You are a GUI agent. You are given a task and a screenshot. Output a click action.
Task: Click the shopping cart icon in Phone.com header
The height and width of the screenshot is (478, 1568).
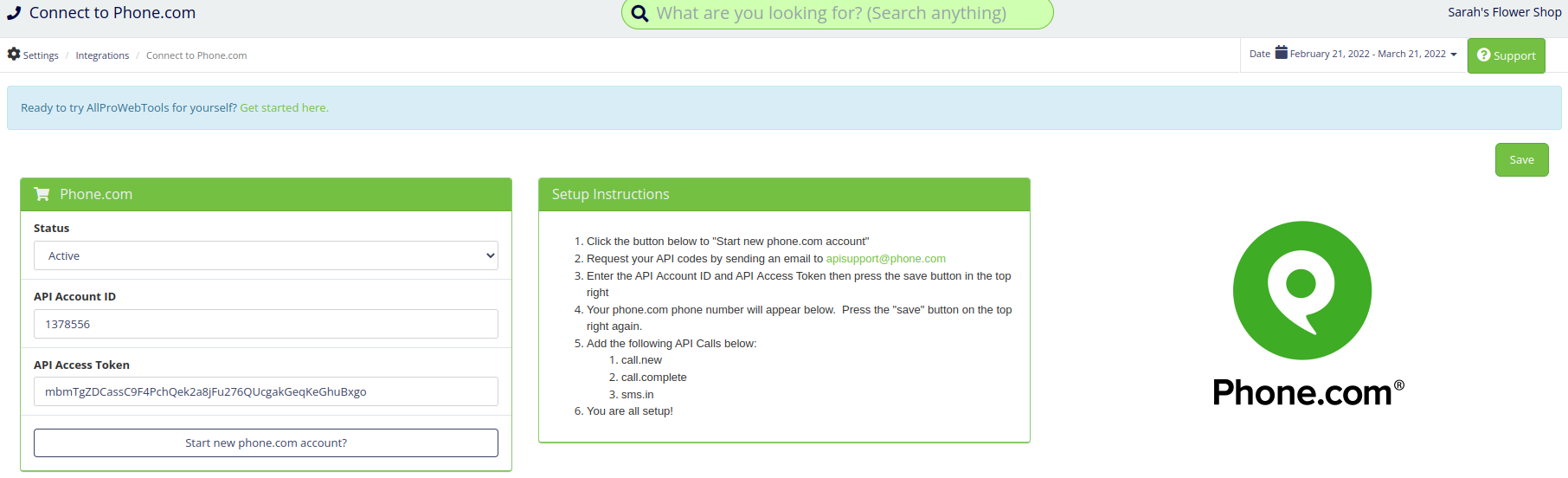[x=42, y=194]
